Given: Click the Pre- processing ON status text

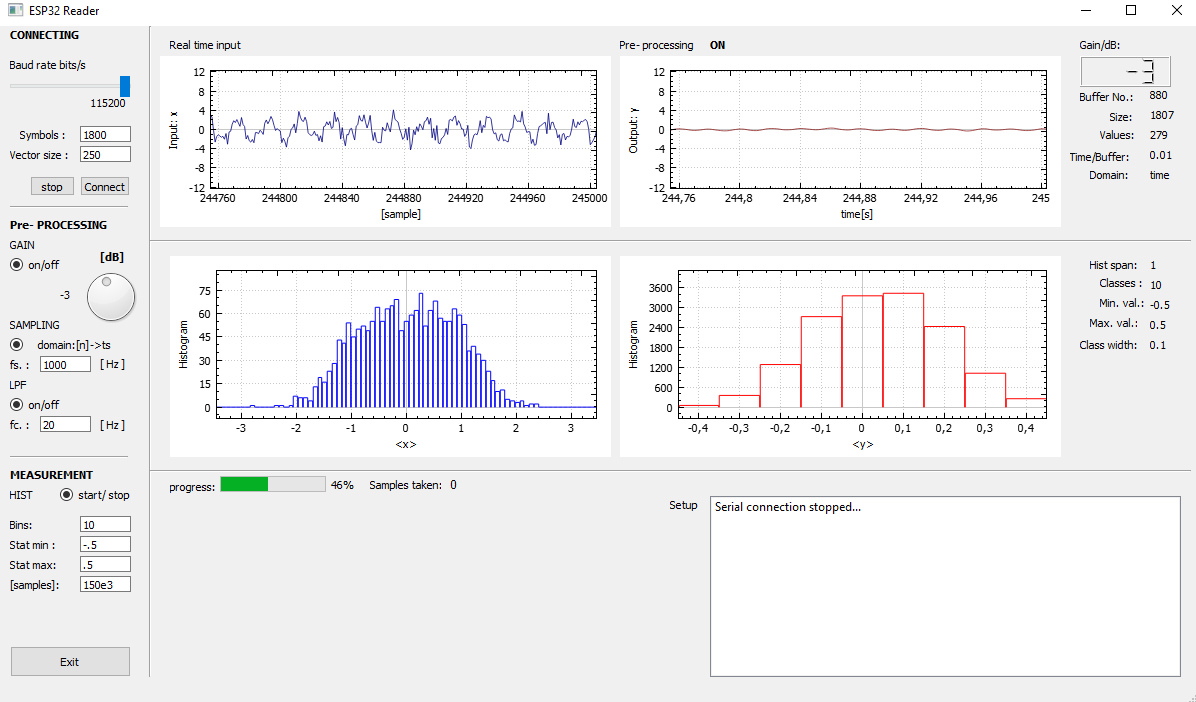Looking at the screenshot, I should pyautogui.click(x=718, y=45).
